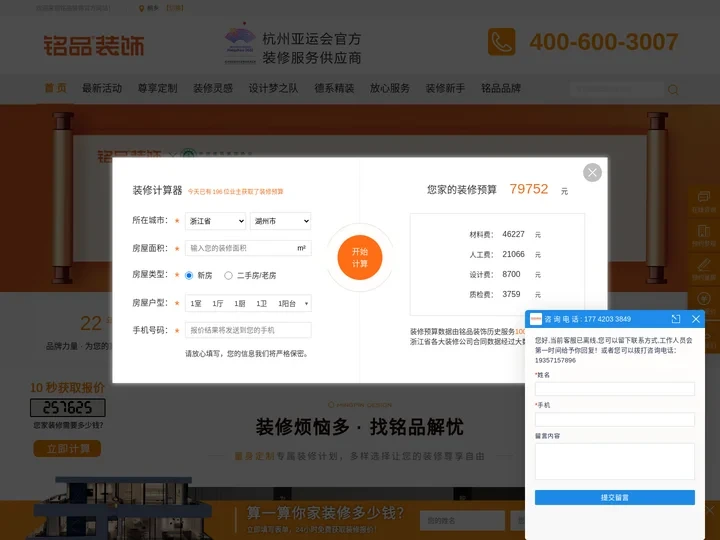
Task: Select 二手房/老房 house type
Action: [228, 276]
